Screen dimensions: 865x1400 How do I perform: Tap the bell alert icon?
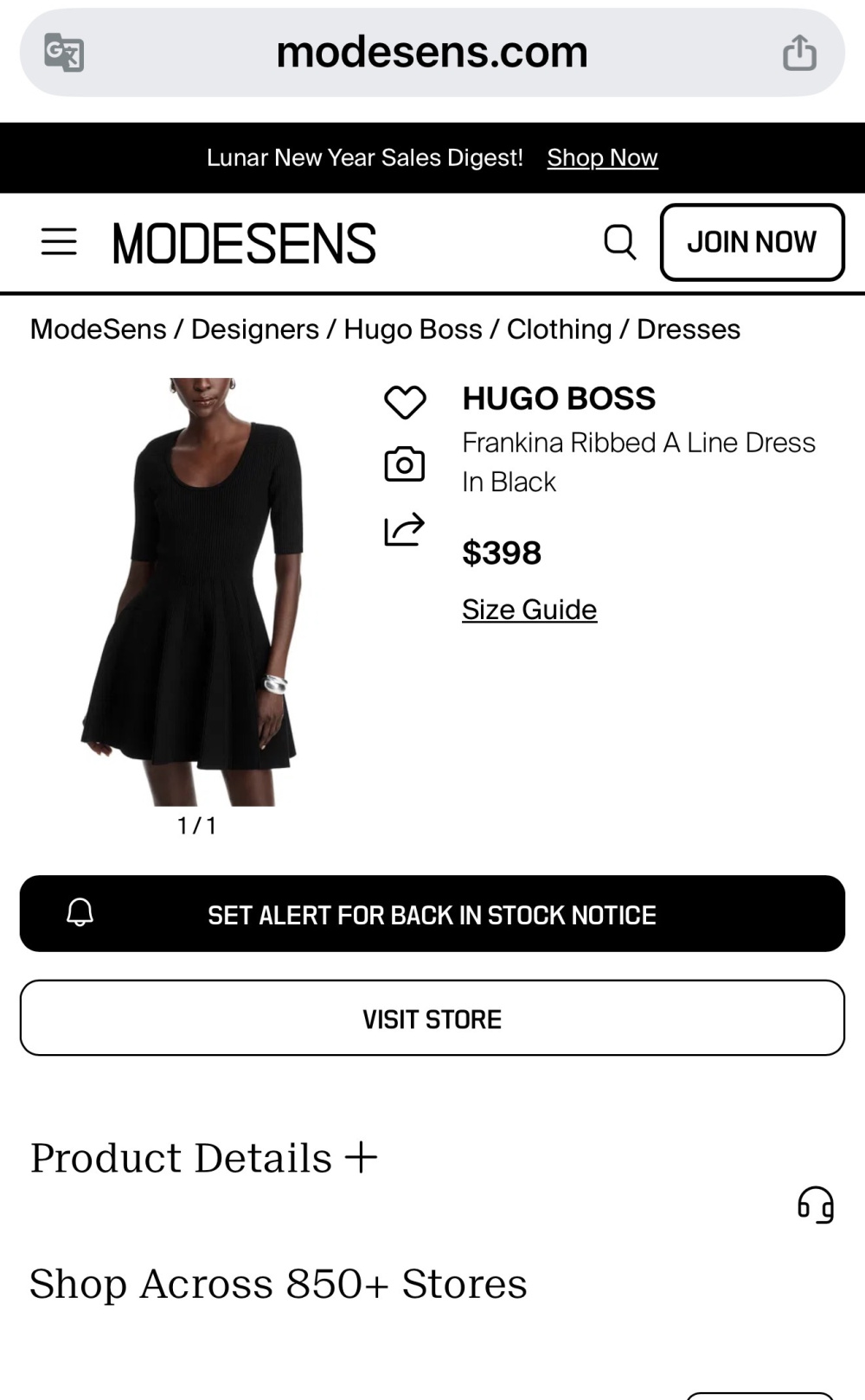80,913
